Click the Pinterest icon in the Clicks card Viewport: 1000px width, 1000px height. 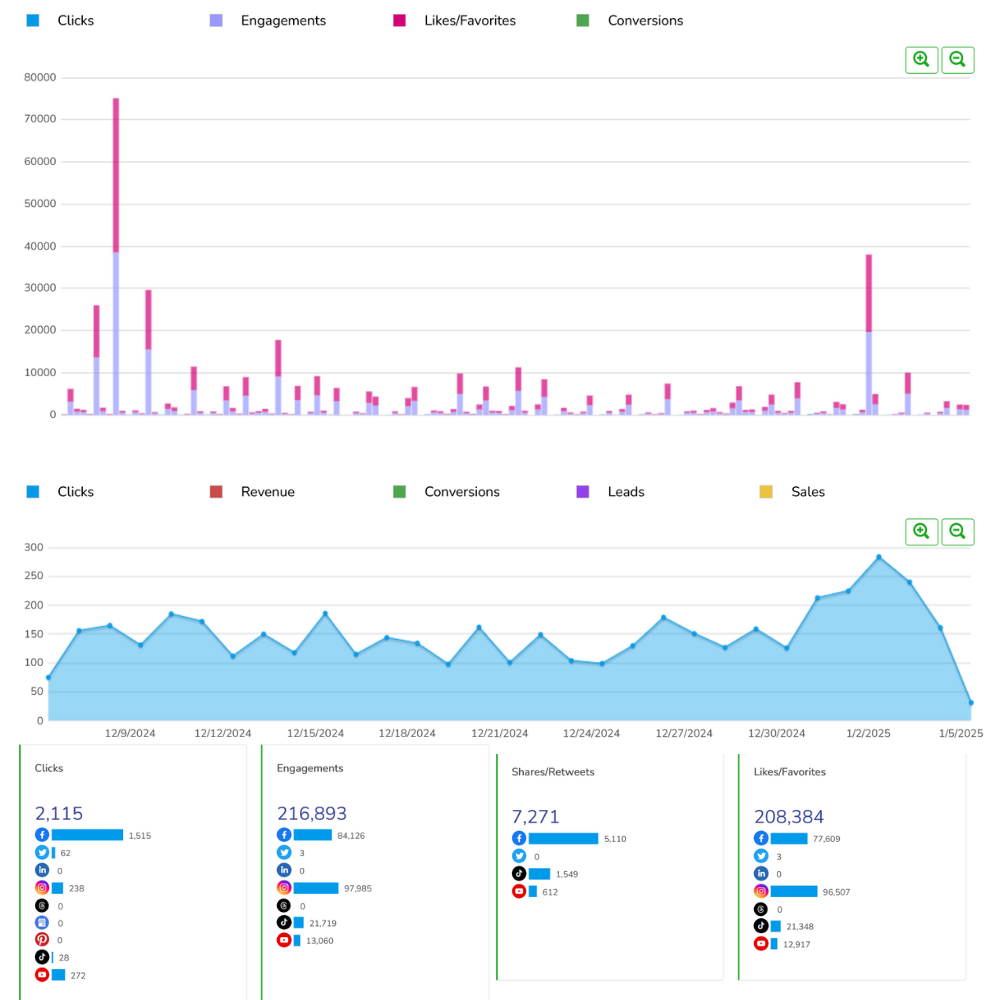[42, 940]
